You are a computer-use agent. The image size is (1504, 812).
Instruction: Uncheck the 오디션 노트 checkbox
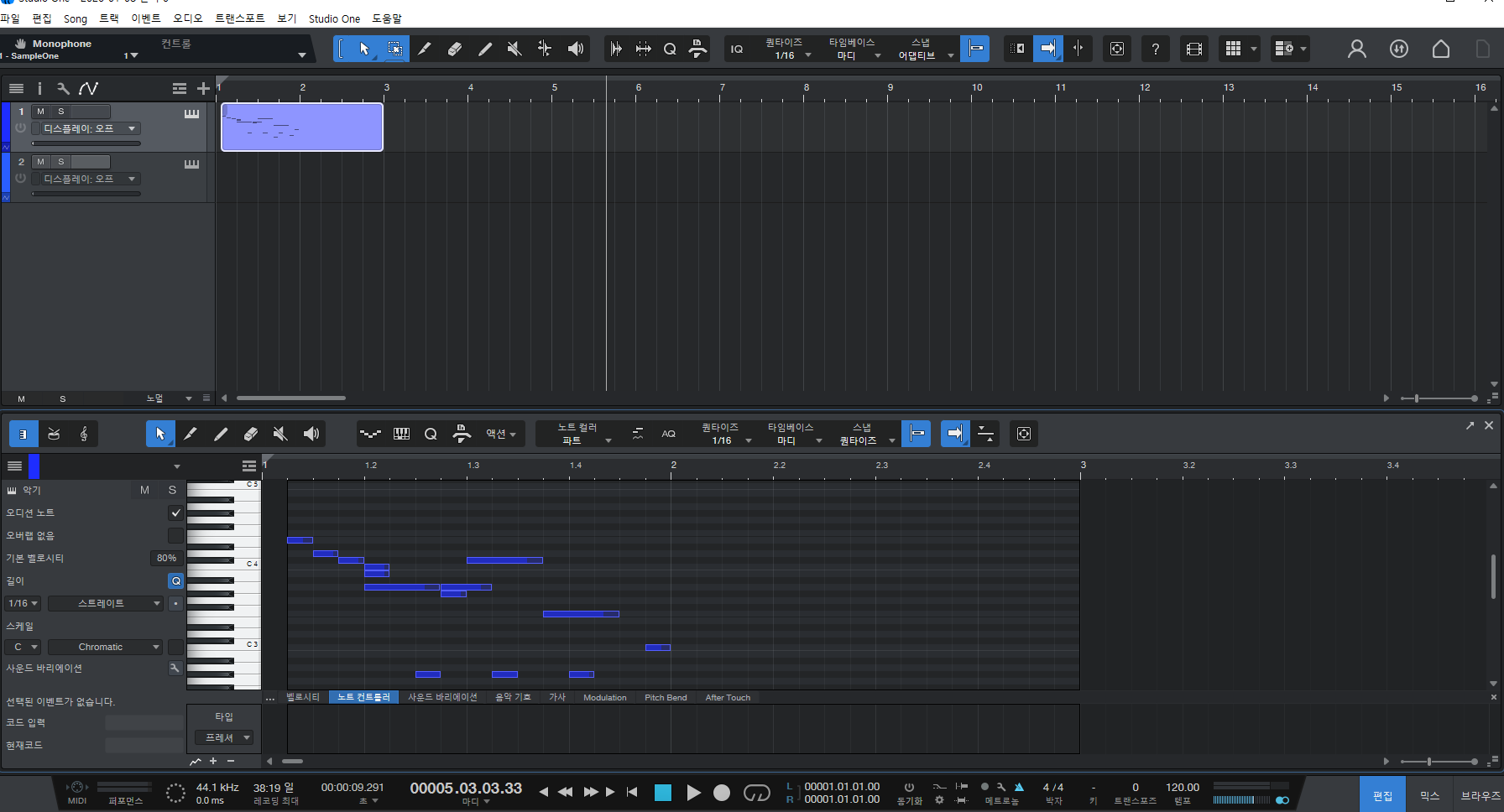(175, 513)
